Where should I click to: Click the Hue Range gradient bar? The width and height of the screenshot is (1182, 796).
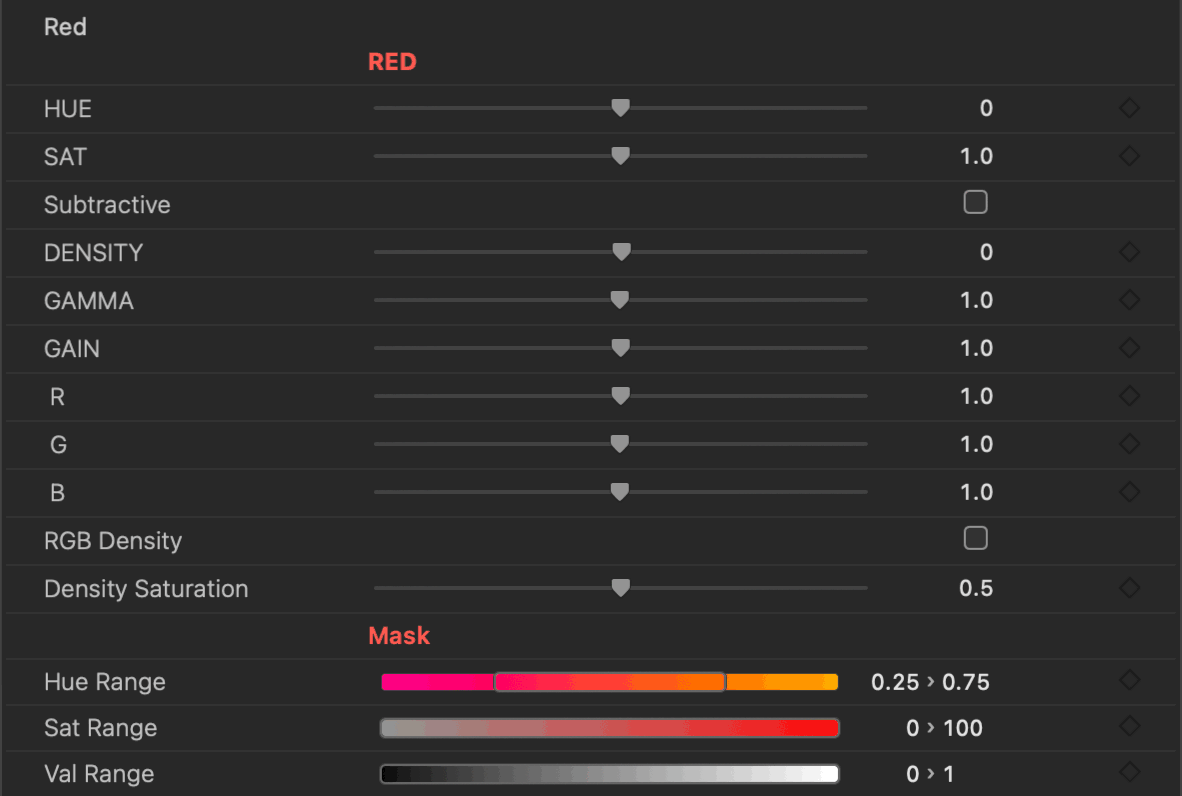609,682
